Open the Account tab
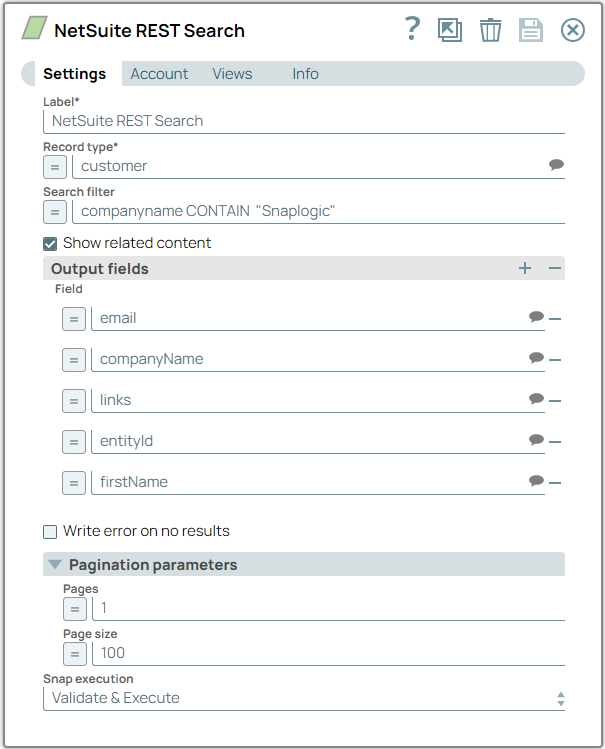 [159, 74]
